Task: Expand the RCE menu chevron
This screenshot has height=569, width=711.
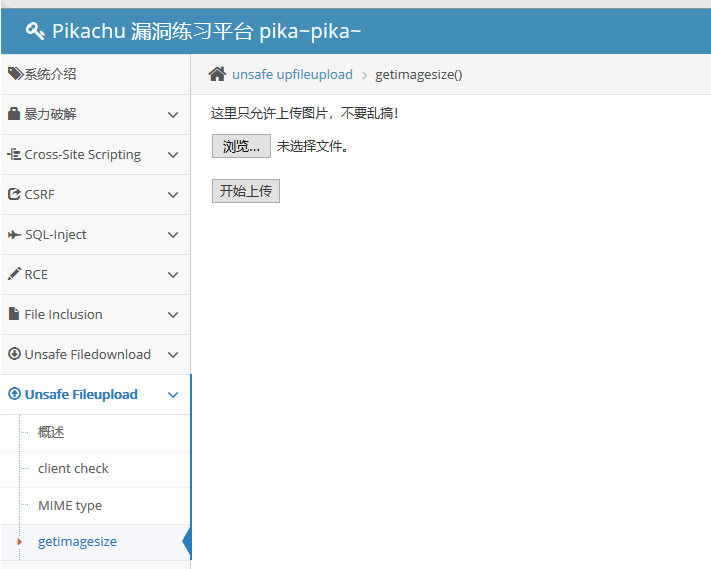Action: tap(173, 275)
